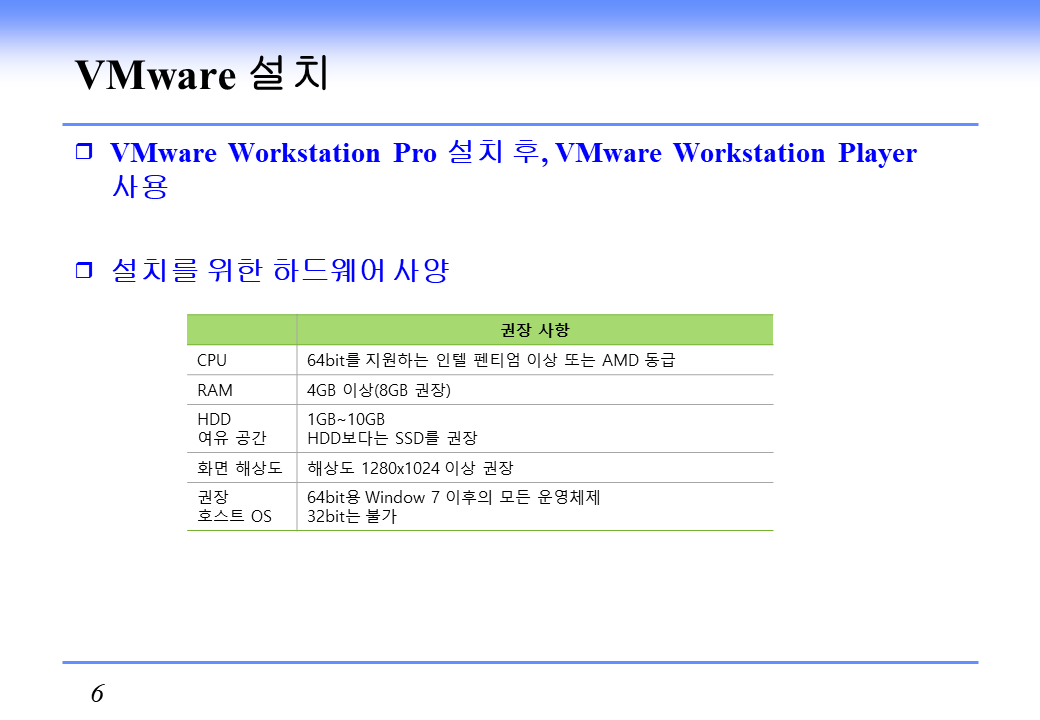Screen dimensions: 1040x720
Task: Click the value '1GB~10GB'
Action: pyautogui.click(x=346, y=419)
